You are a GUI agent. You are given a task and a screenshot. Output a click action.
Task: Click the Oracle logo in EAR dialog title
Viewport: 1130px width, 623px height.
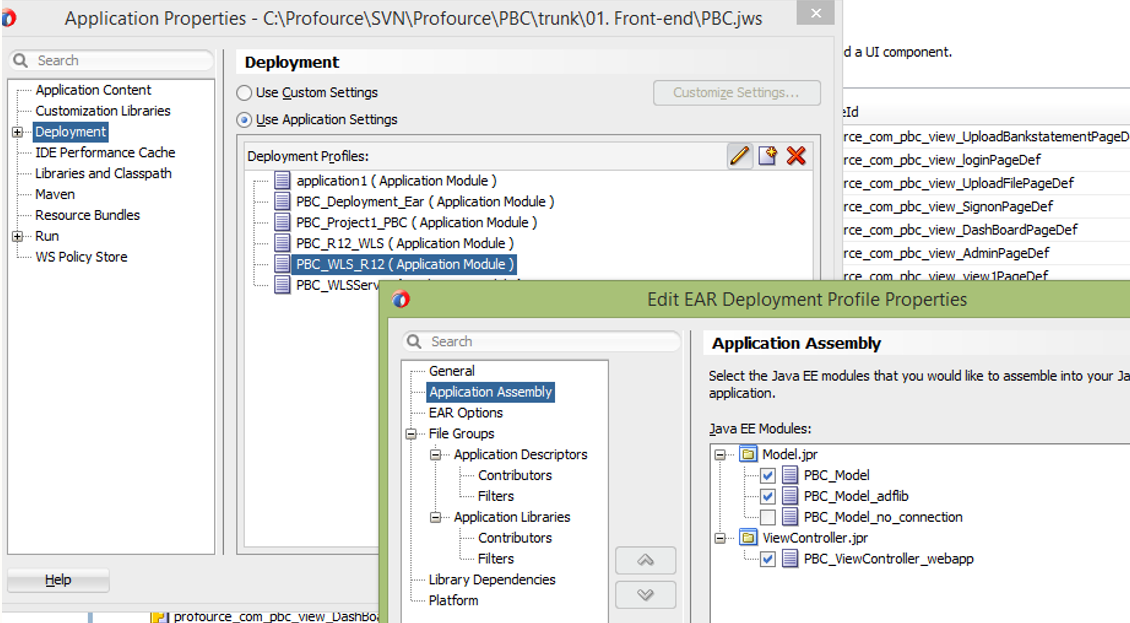click(x=401, y=299)
